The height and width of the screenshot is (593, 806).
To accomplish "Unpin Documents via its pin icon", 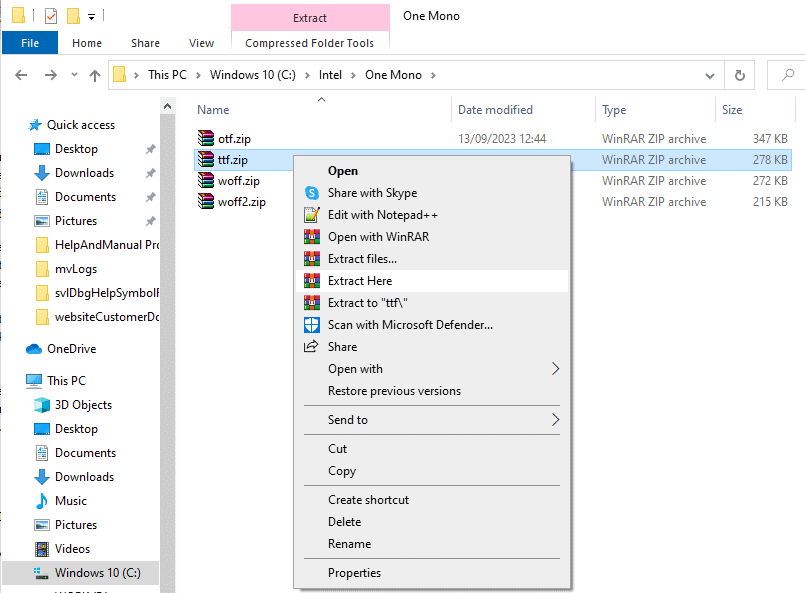I will click(x=150, y=197).
